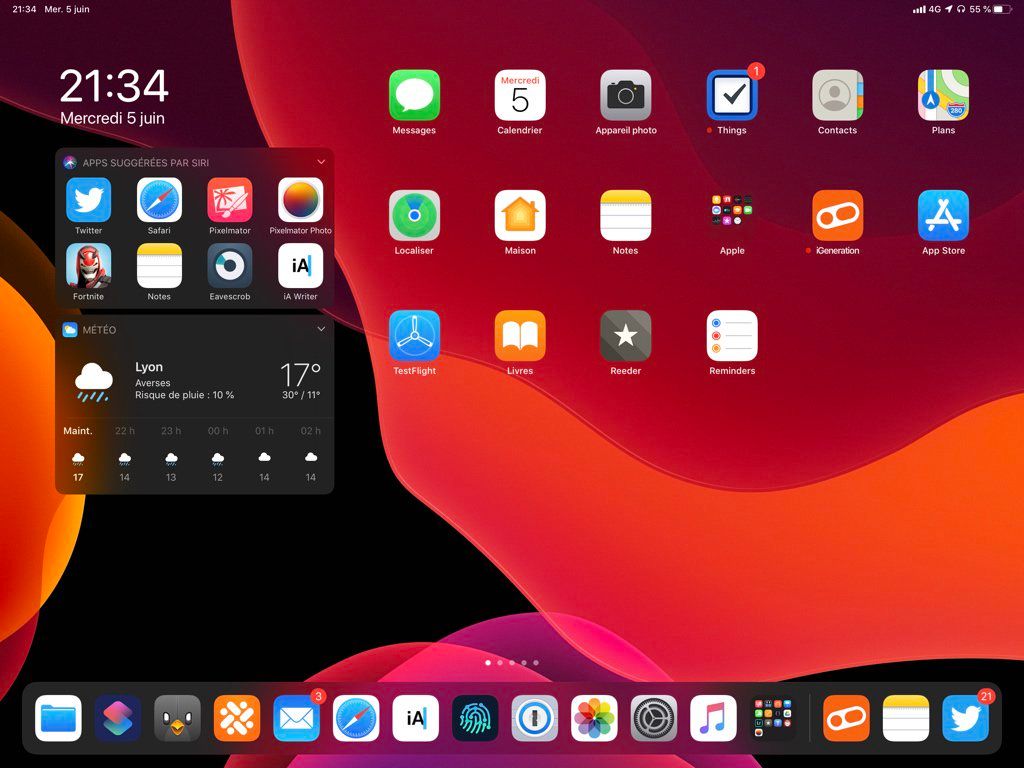Launch Pixelmator from Siri suggestions
The height and width of the screenshot is (768, 1024).
coord(230,200)
